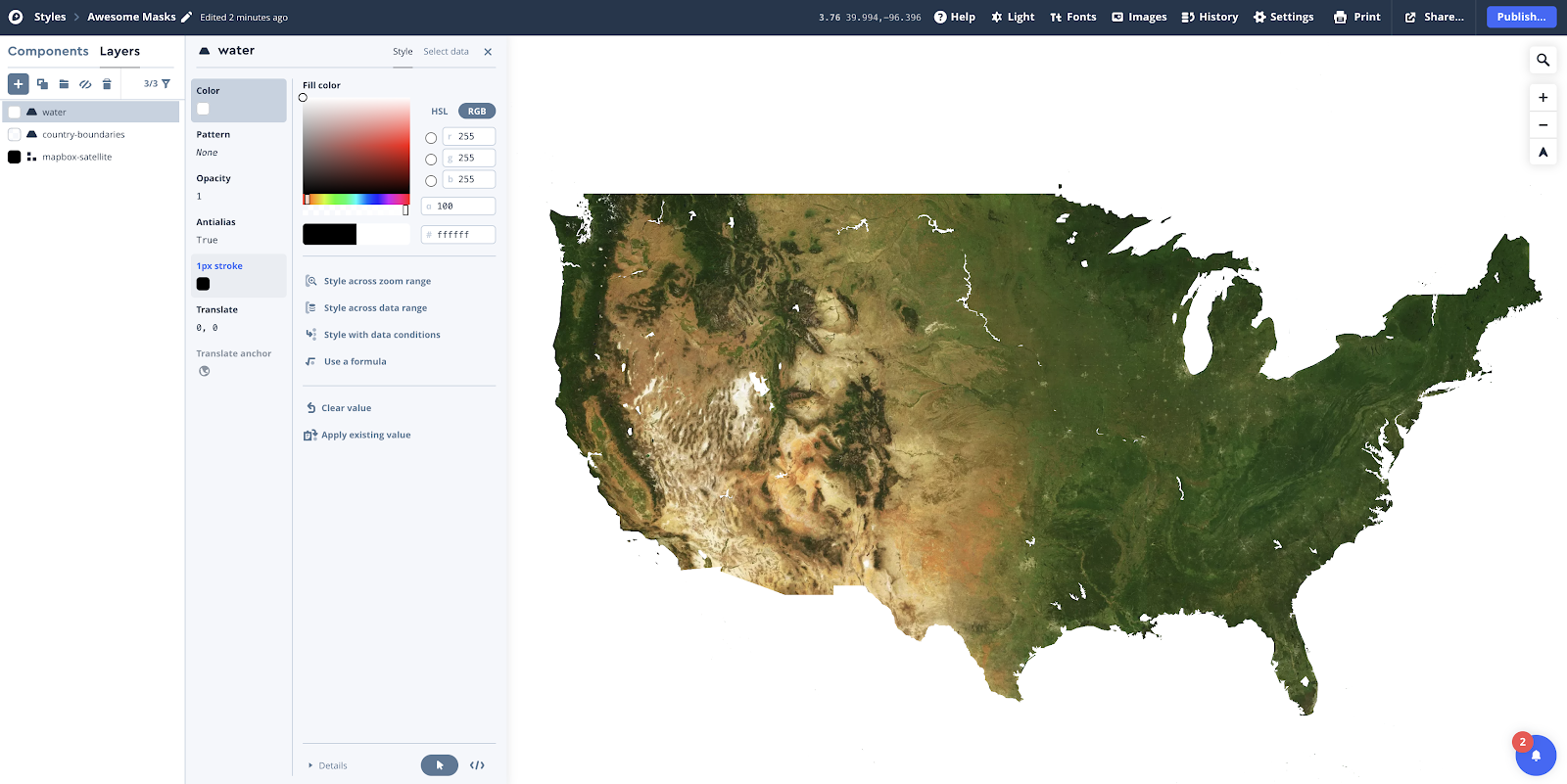Open the Select data tab
1567x784 pixels.
tap(446, 52)
